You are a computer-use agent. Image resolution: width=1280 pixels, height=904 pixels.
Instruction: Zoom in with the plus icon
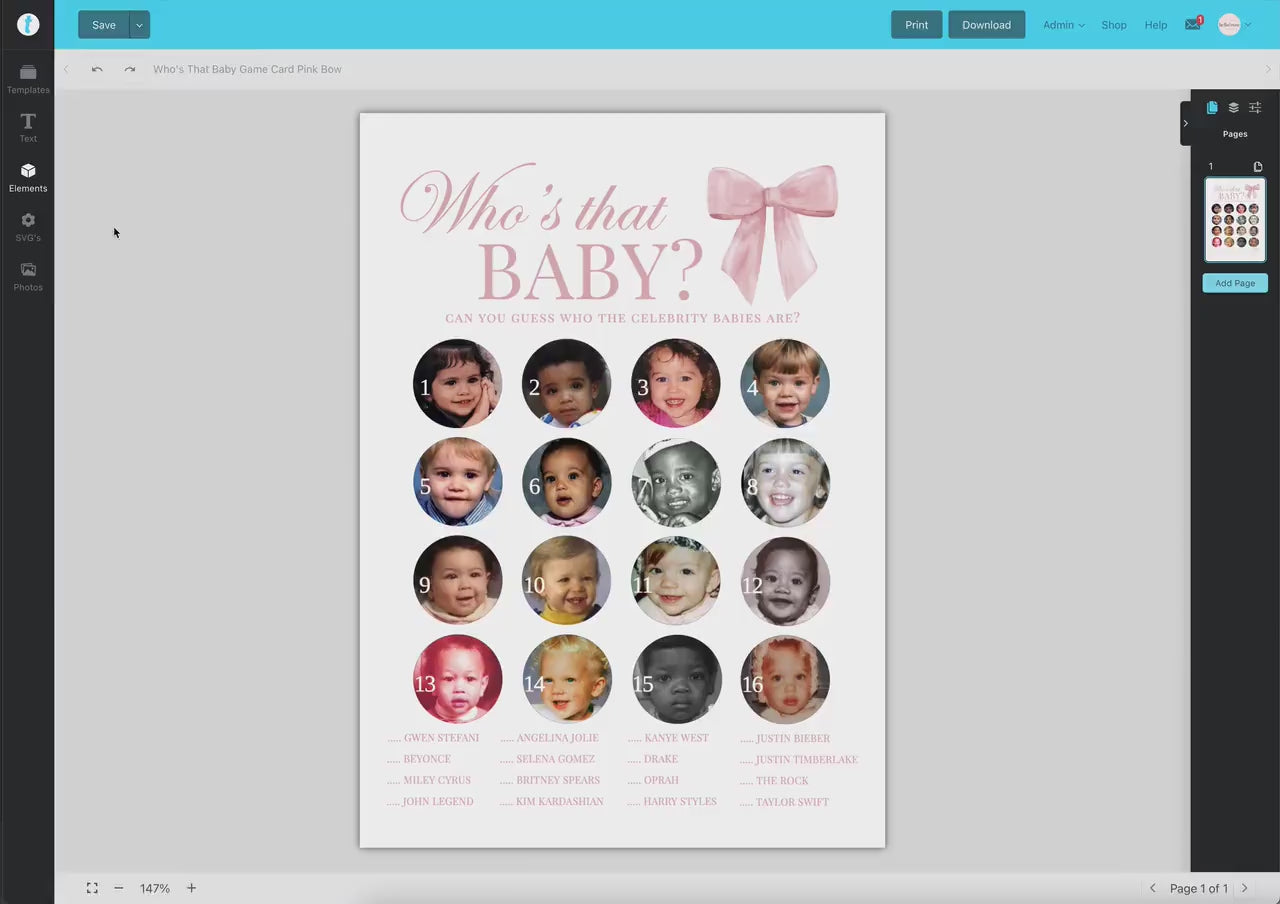[191, 888]
